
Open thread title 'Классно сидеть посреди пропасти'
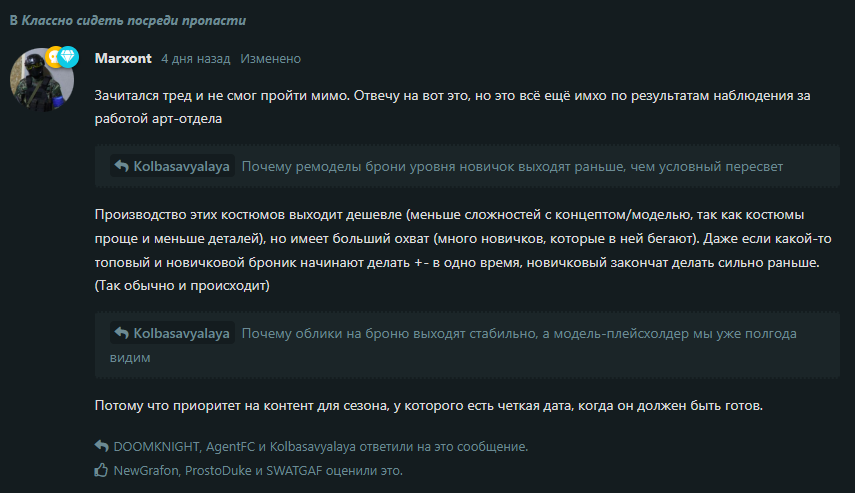click(x=134, y=20)
